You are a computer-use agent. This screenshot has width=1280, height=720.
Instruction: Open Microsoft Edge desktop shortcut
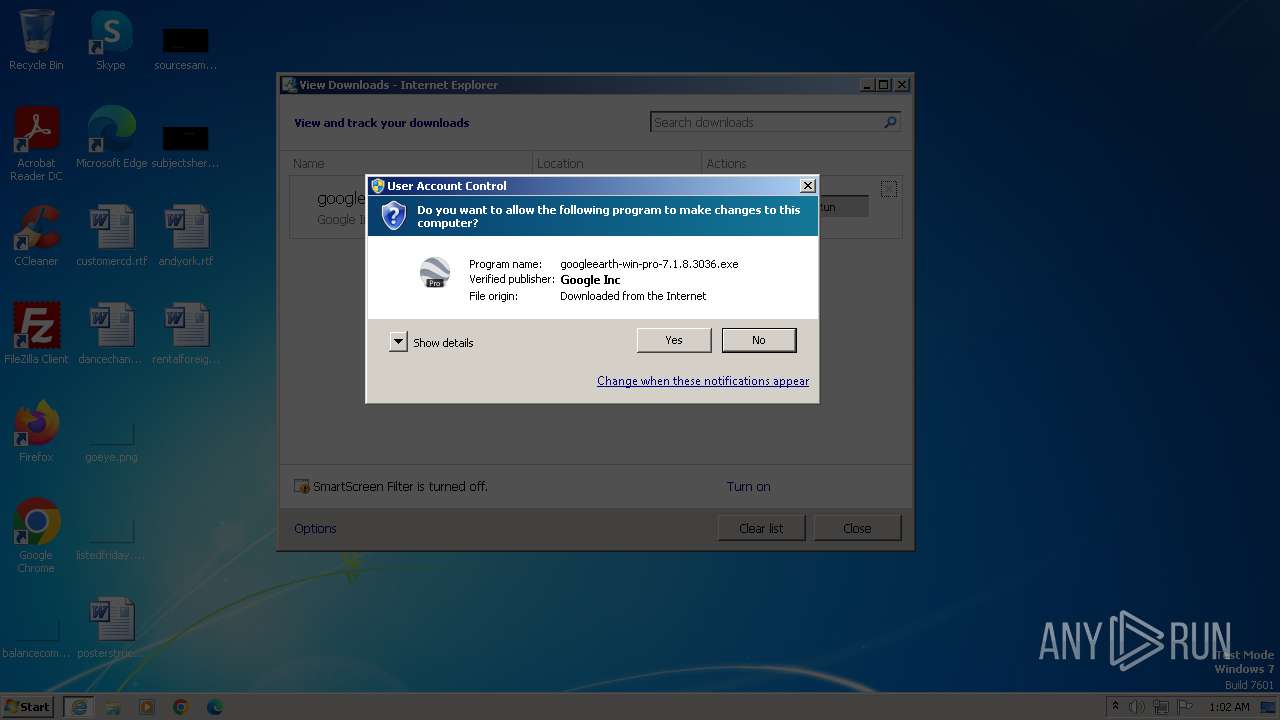tap(111, 137)
